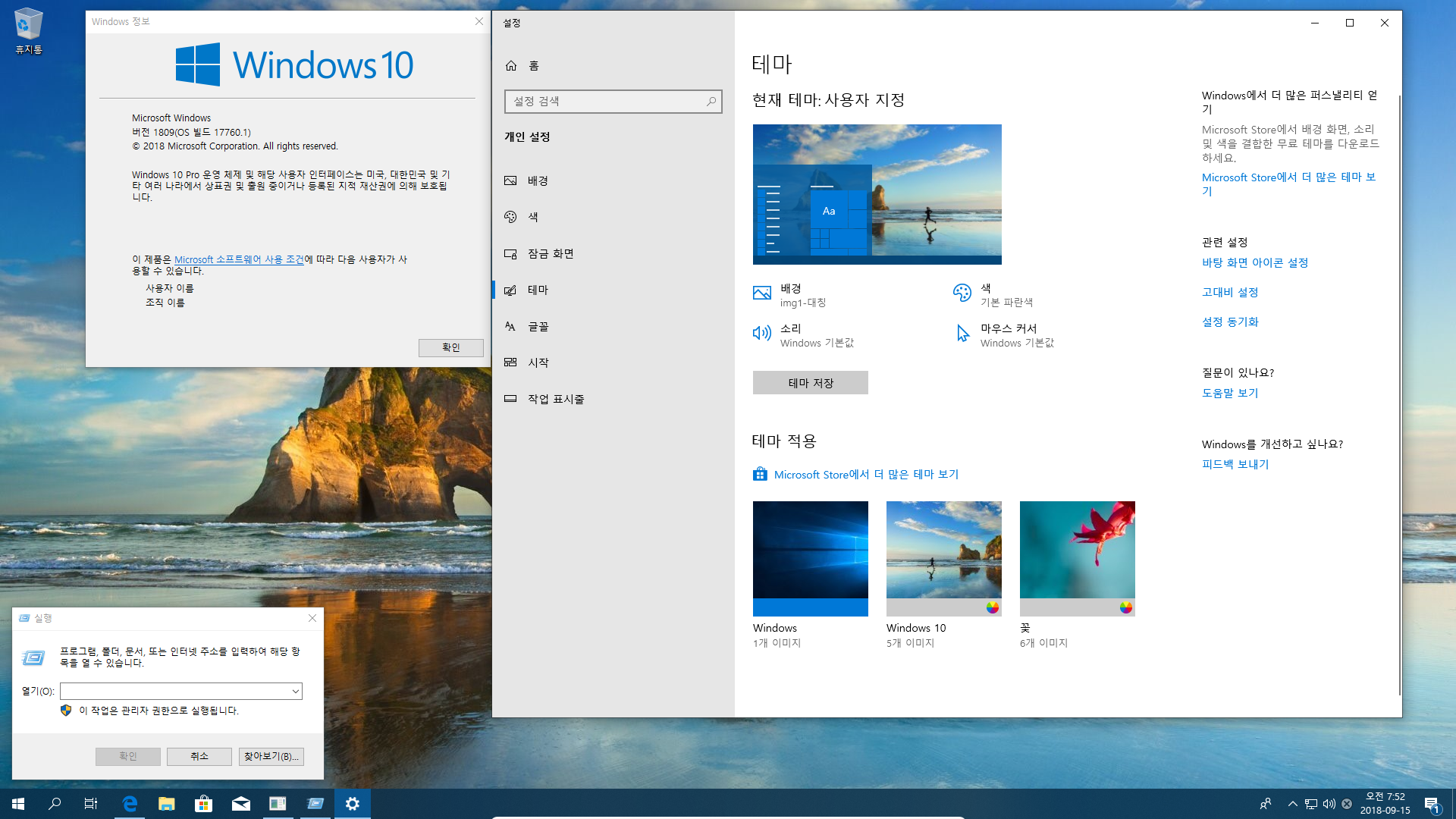The image size is (1456, 819).
Task: Open the People icon on taskbar
Action: click(1266, 804)
